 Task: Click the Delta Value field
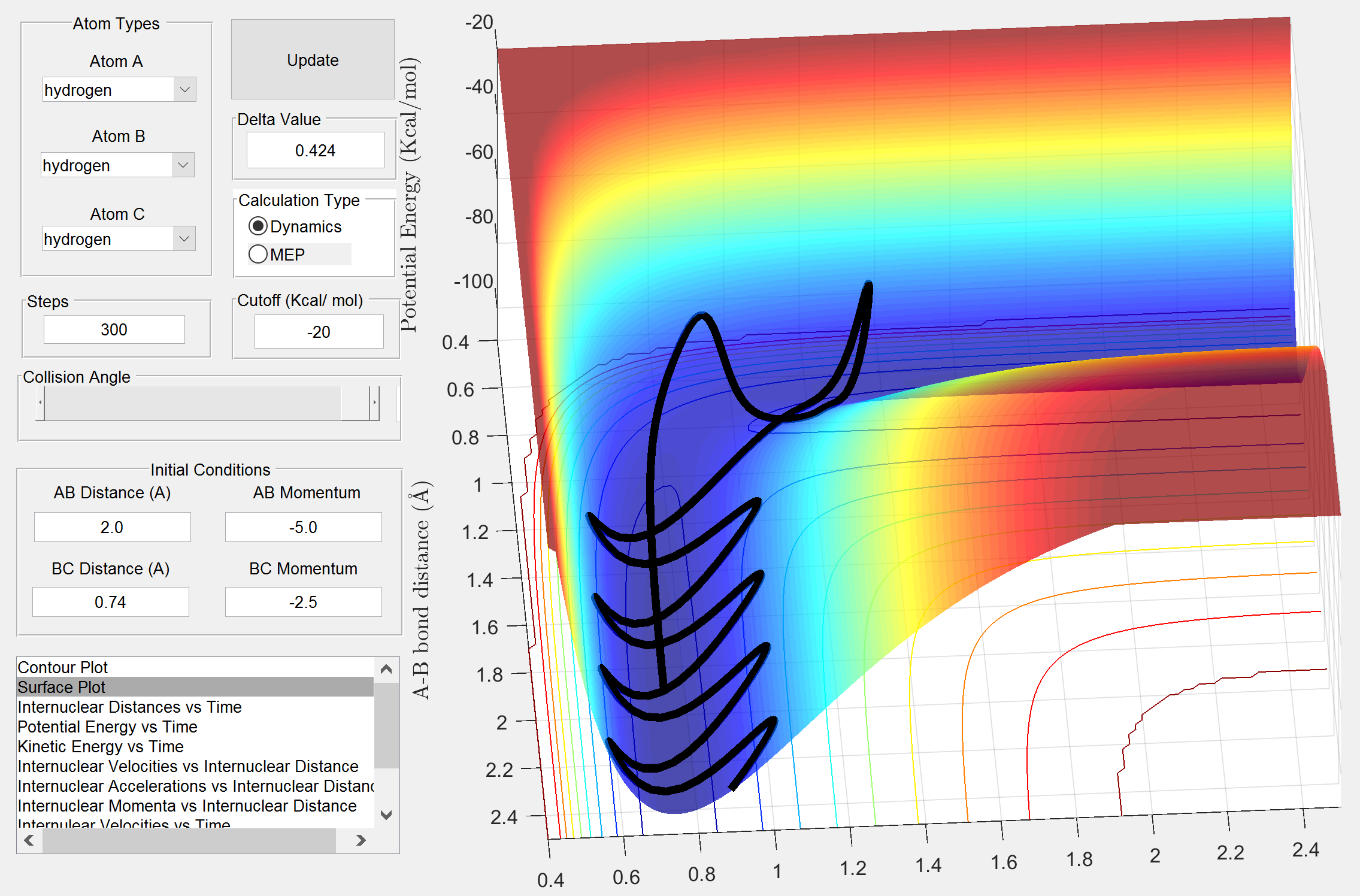tap(315, 150)
